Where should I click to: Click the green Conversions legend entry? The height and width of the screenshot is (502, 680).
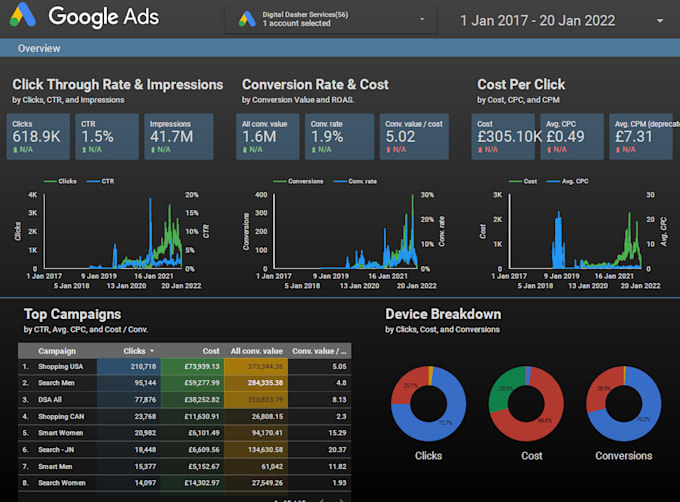(298, 181)
